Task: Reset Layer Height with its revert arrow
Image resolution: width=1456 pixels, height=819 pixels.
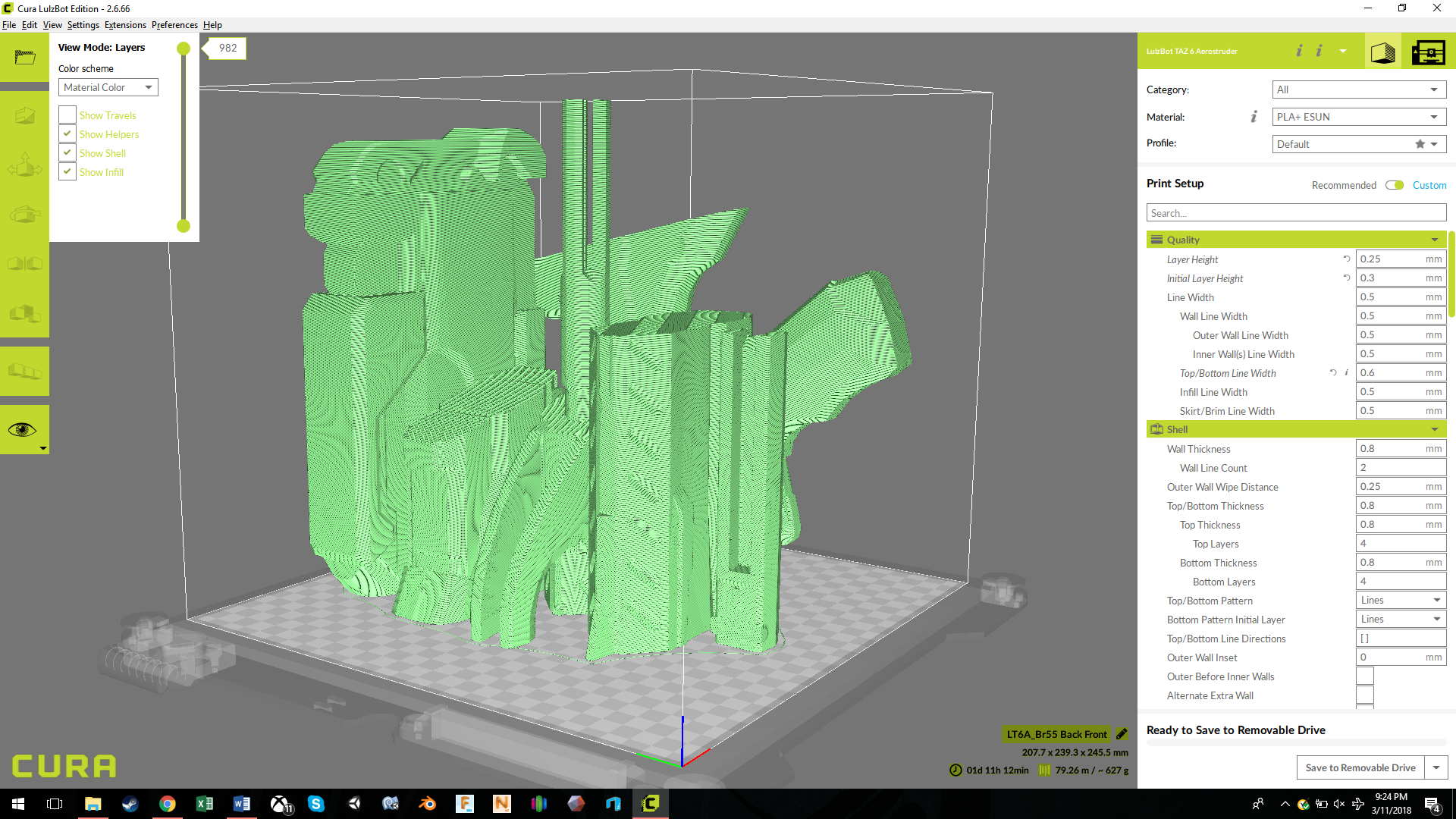Action: pyautogui.click(x=1347, y=259)
